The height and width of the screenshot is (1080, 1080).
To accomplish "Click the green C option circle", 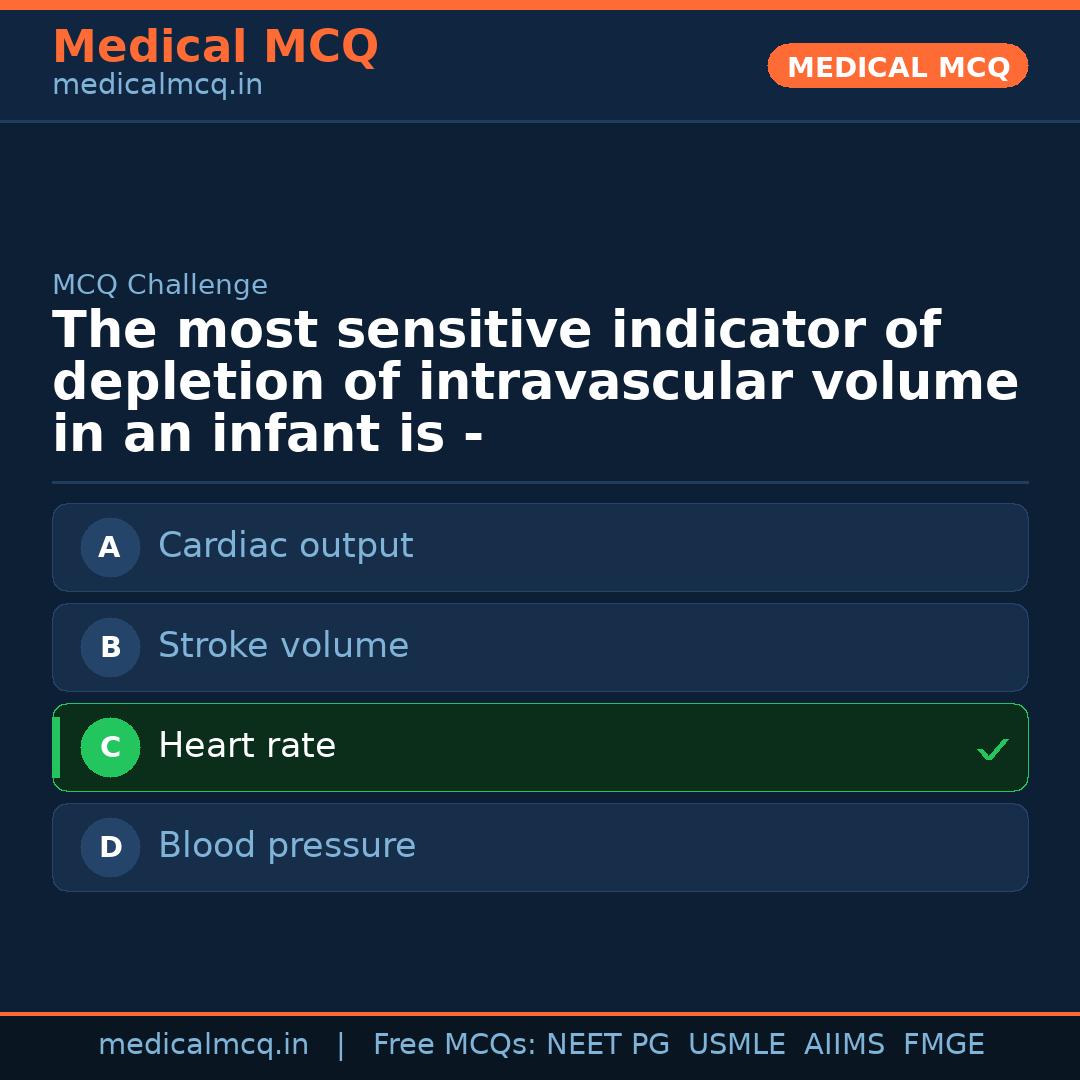I will (110, 747).
